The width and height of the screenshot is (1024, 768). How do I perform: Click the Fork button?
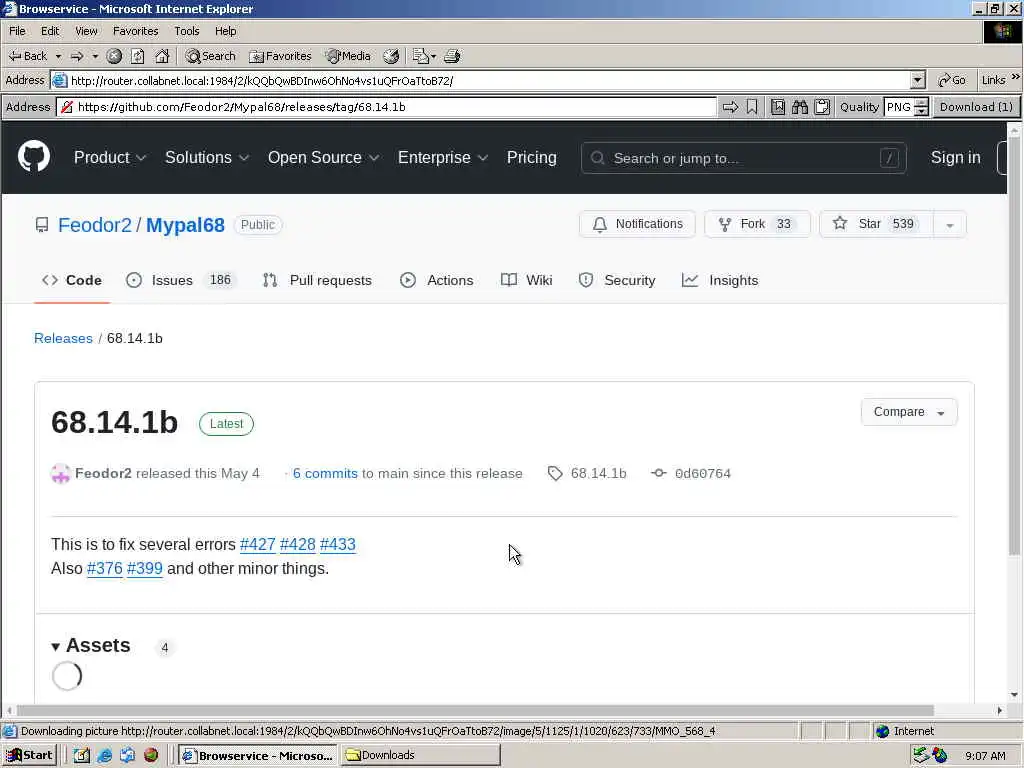[x=757, y=224]
